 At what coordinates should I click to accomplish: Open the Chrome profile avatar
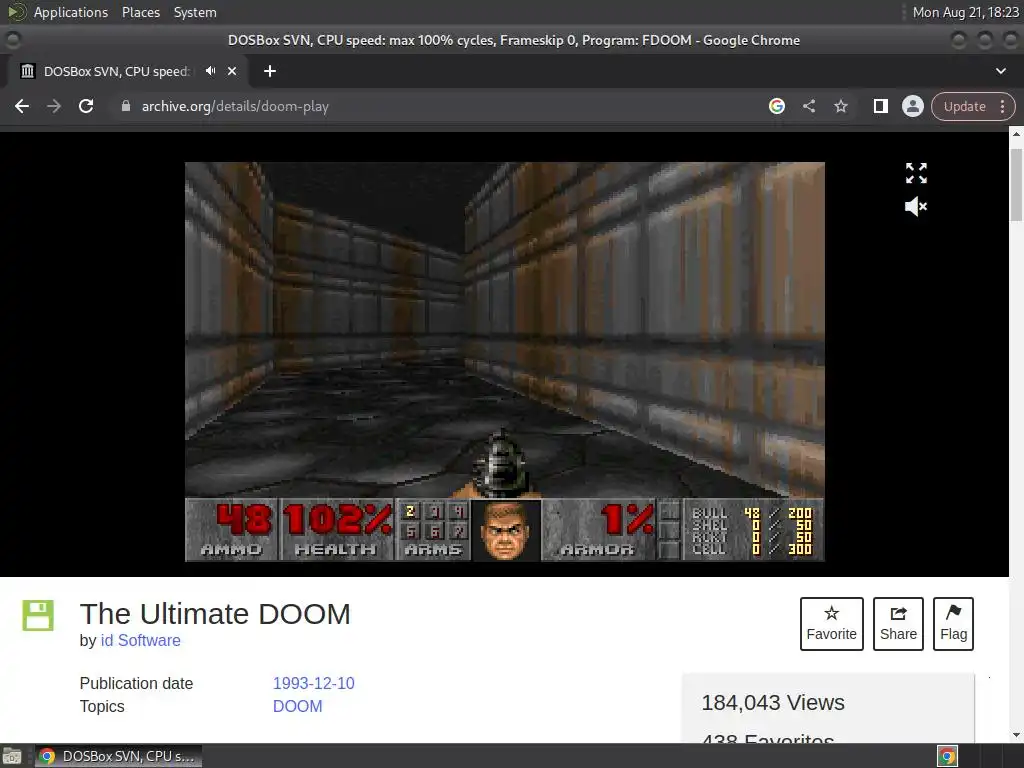[913, 106]
